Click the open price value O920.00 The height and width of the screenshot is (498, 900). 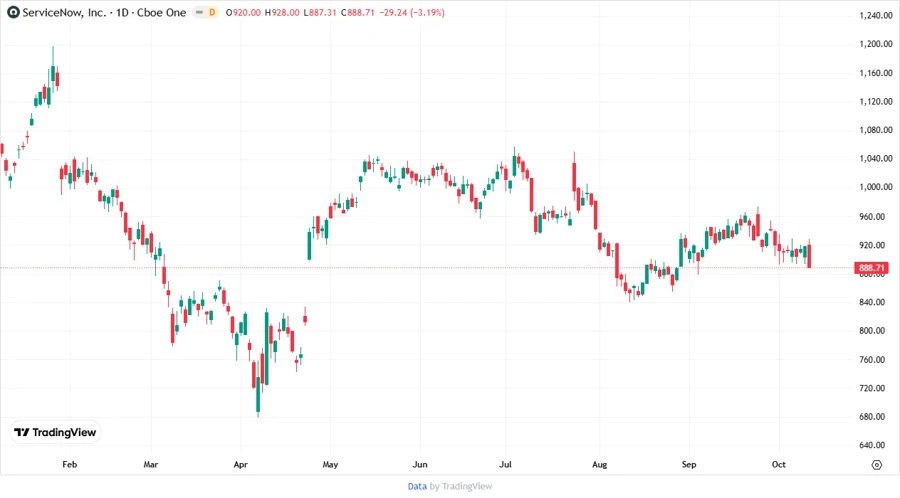(241, 12)
